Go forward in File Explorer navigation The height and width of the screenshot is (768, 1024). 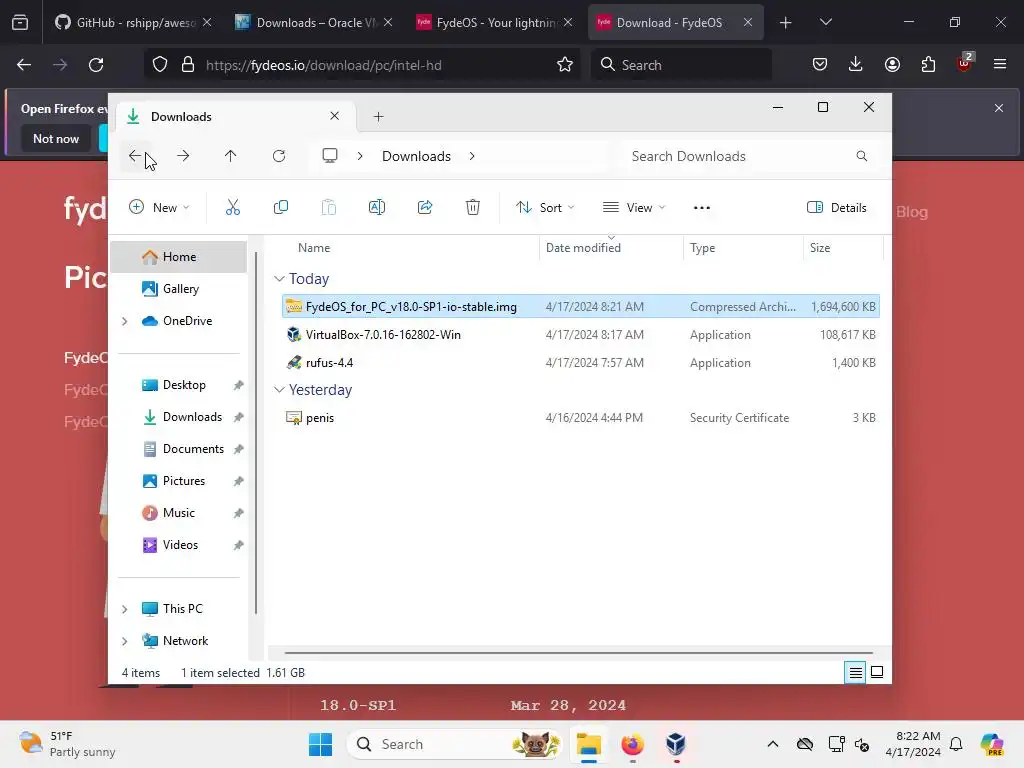[183, 156]
